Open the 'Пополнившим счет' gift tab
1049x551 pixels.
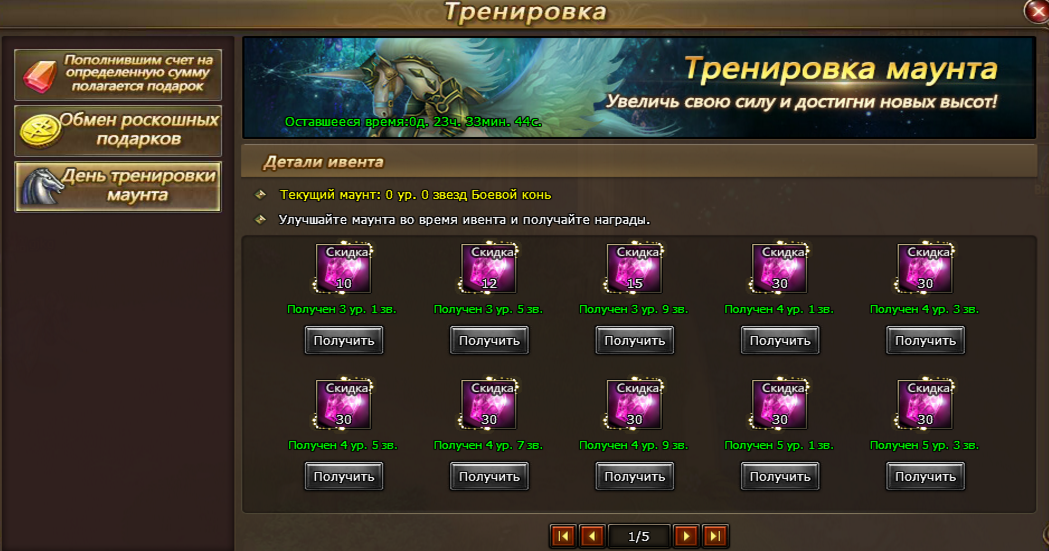118,75
